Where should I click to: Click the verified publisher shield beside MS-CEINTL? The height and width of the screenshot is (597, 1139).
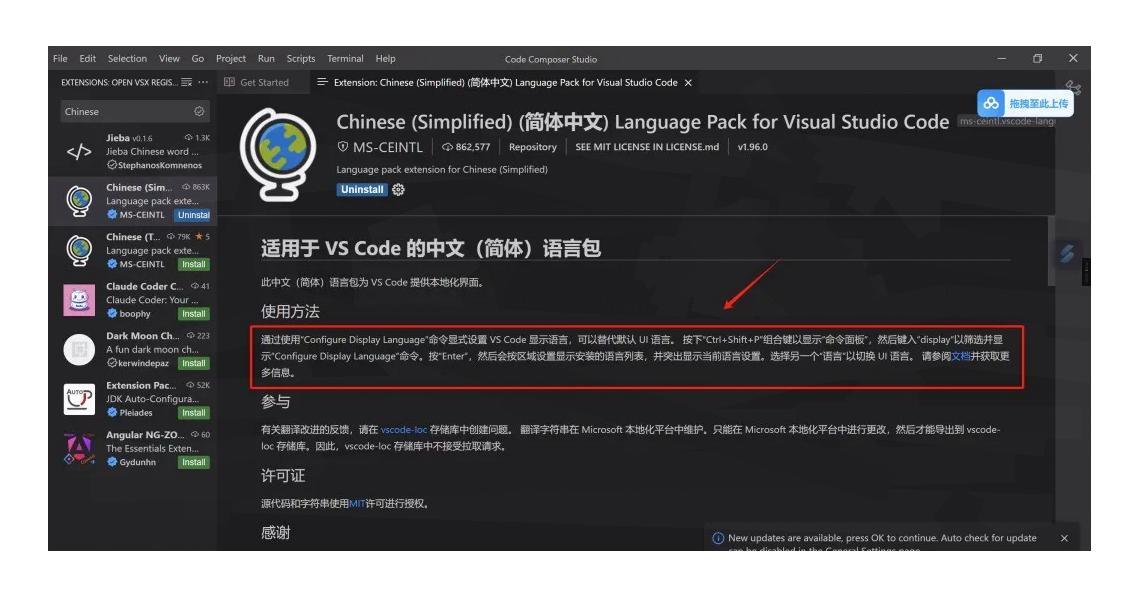tap(341, 146)
